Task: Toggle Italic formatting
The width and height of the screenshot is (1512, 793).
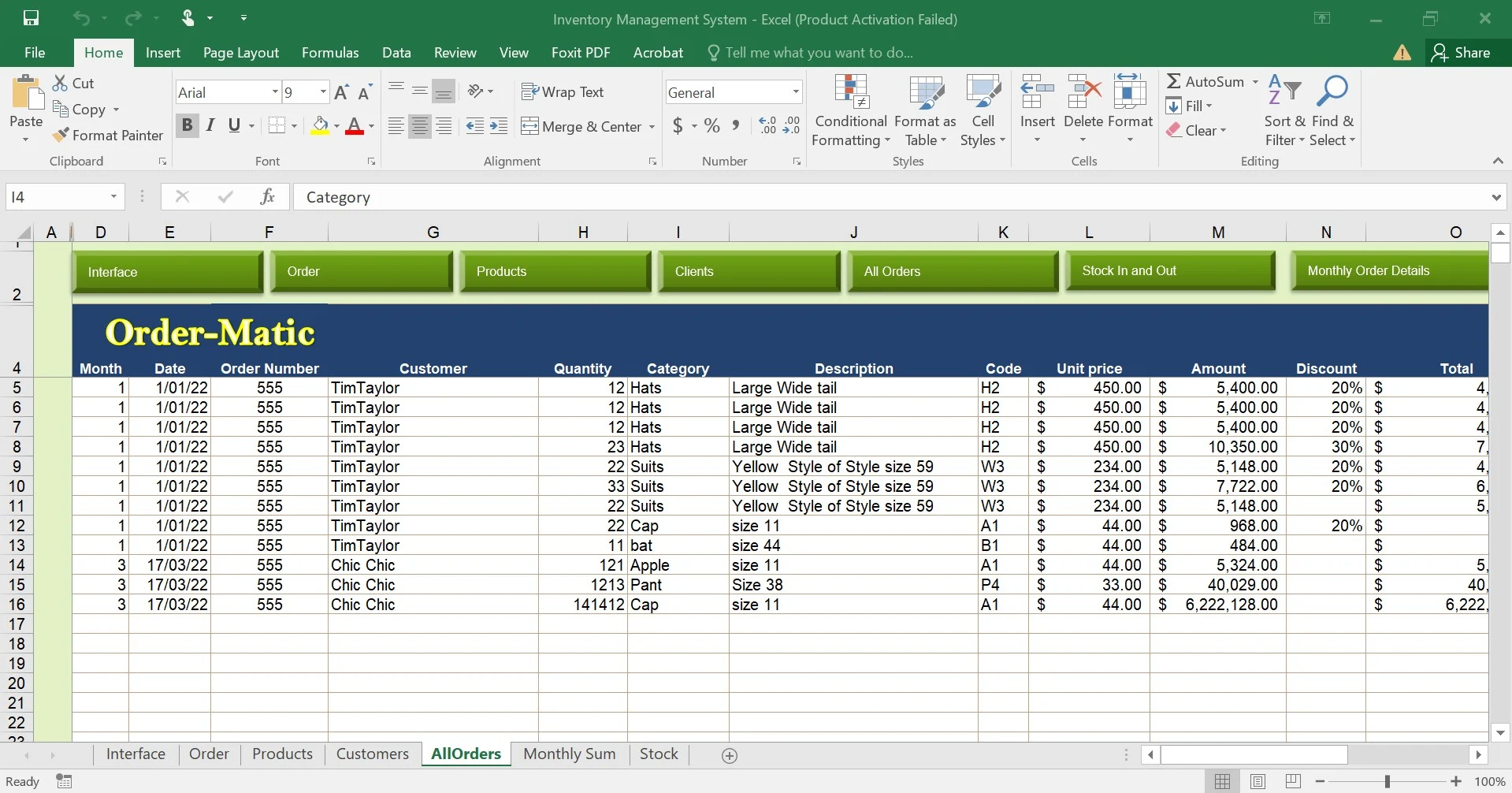Action: pos(210,125)
